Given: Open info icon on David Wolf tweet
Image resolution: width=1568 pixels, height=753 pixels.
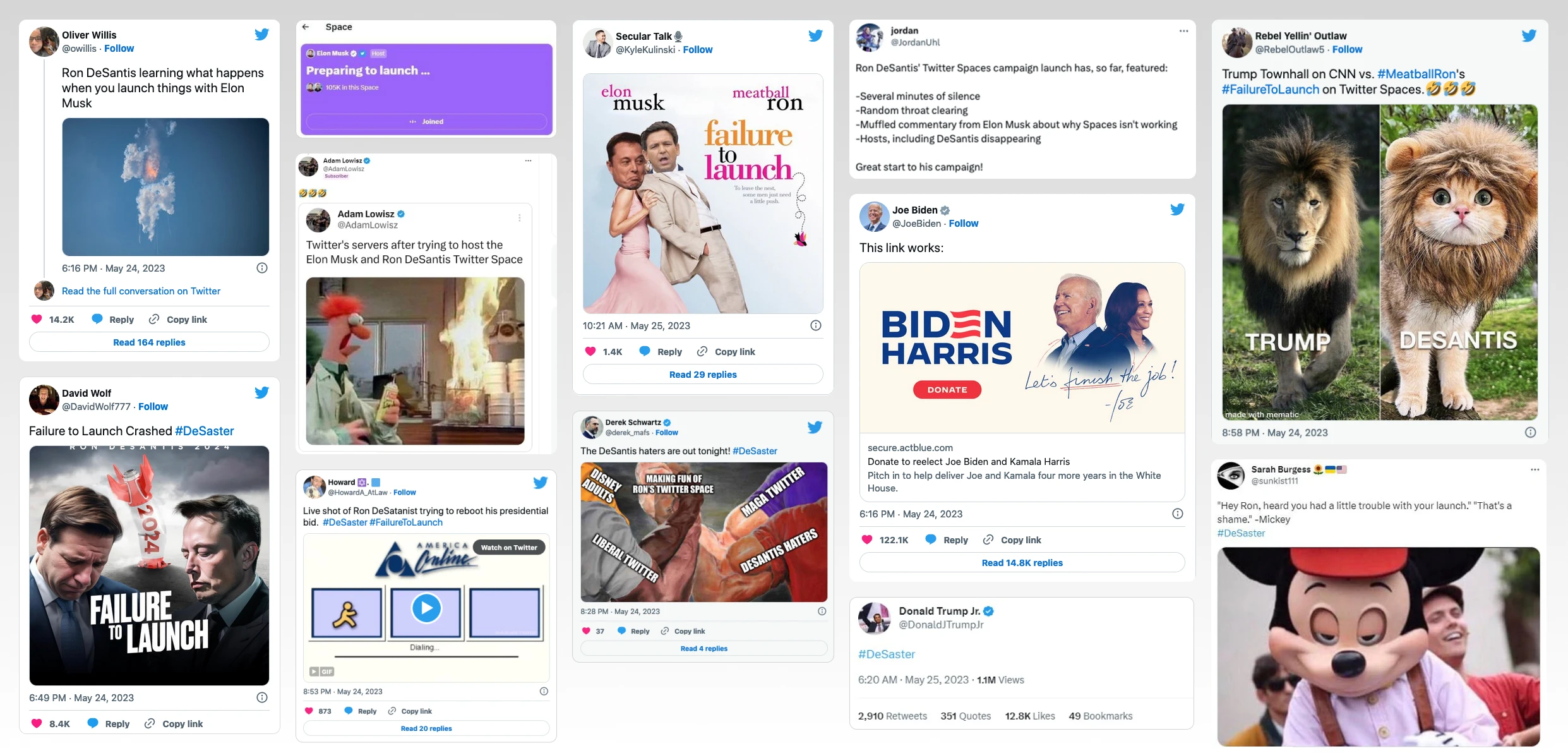Looking at the screenshot, I should point(262,697).
